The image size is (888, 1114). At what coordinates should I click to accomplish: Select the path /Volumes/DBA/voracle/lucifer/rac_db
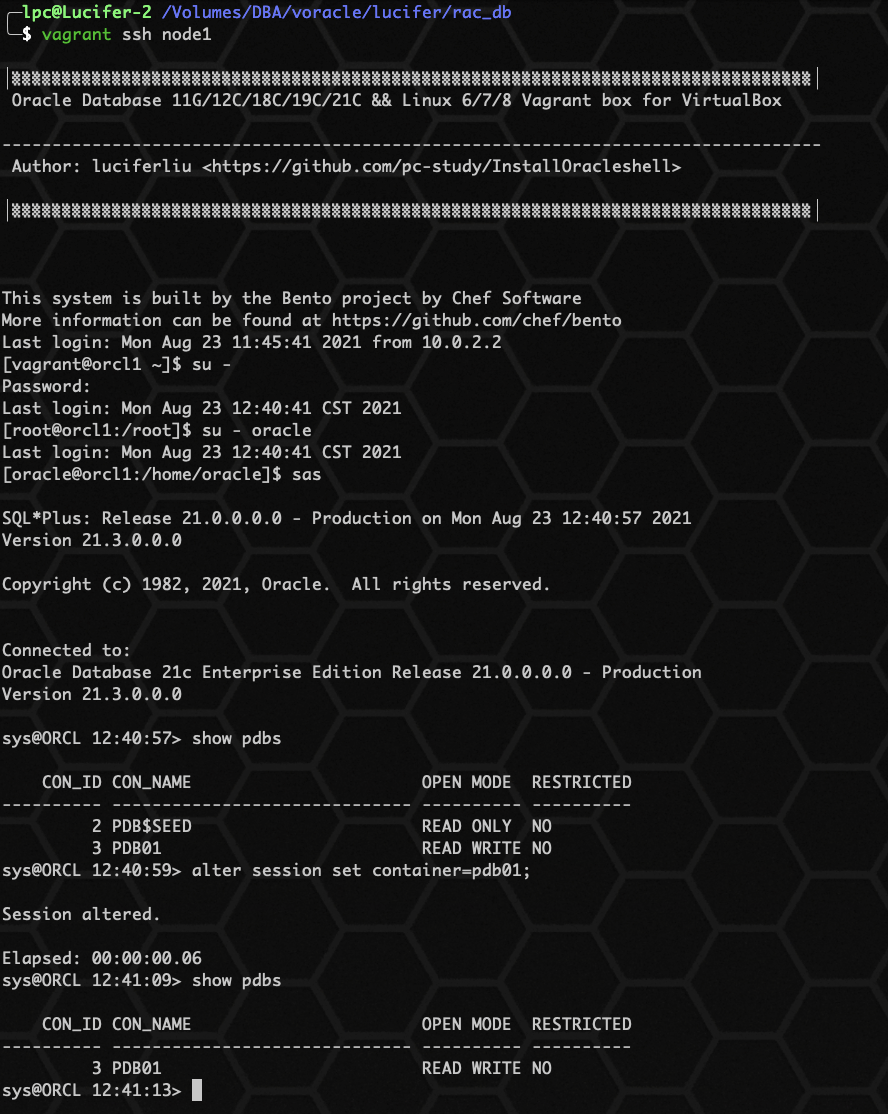pos(337,12)
